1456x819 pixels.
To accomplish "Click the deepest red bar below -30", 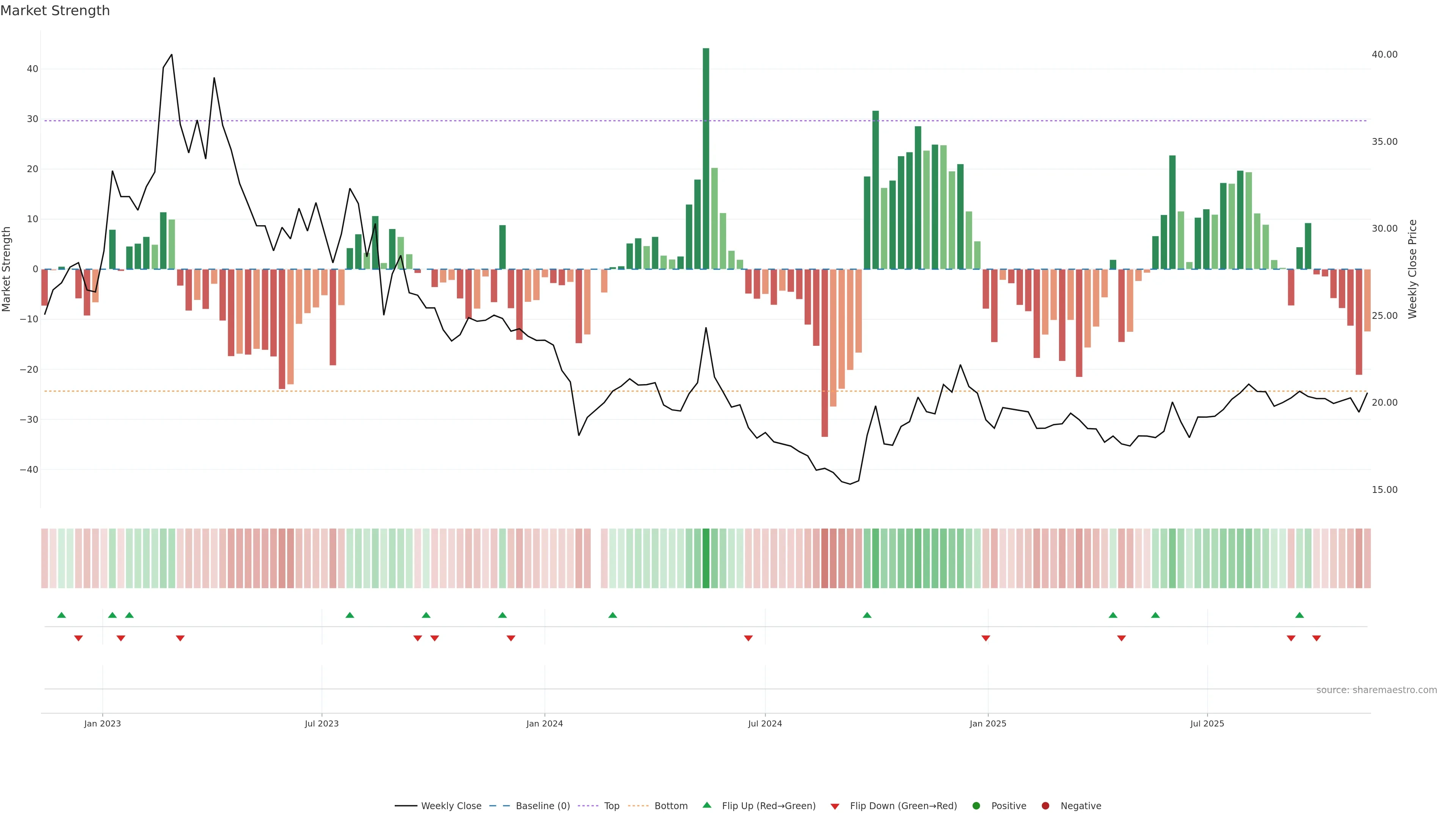I will pyautogui.click(x=825, y=353).
